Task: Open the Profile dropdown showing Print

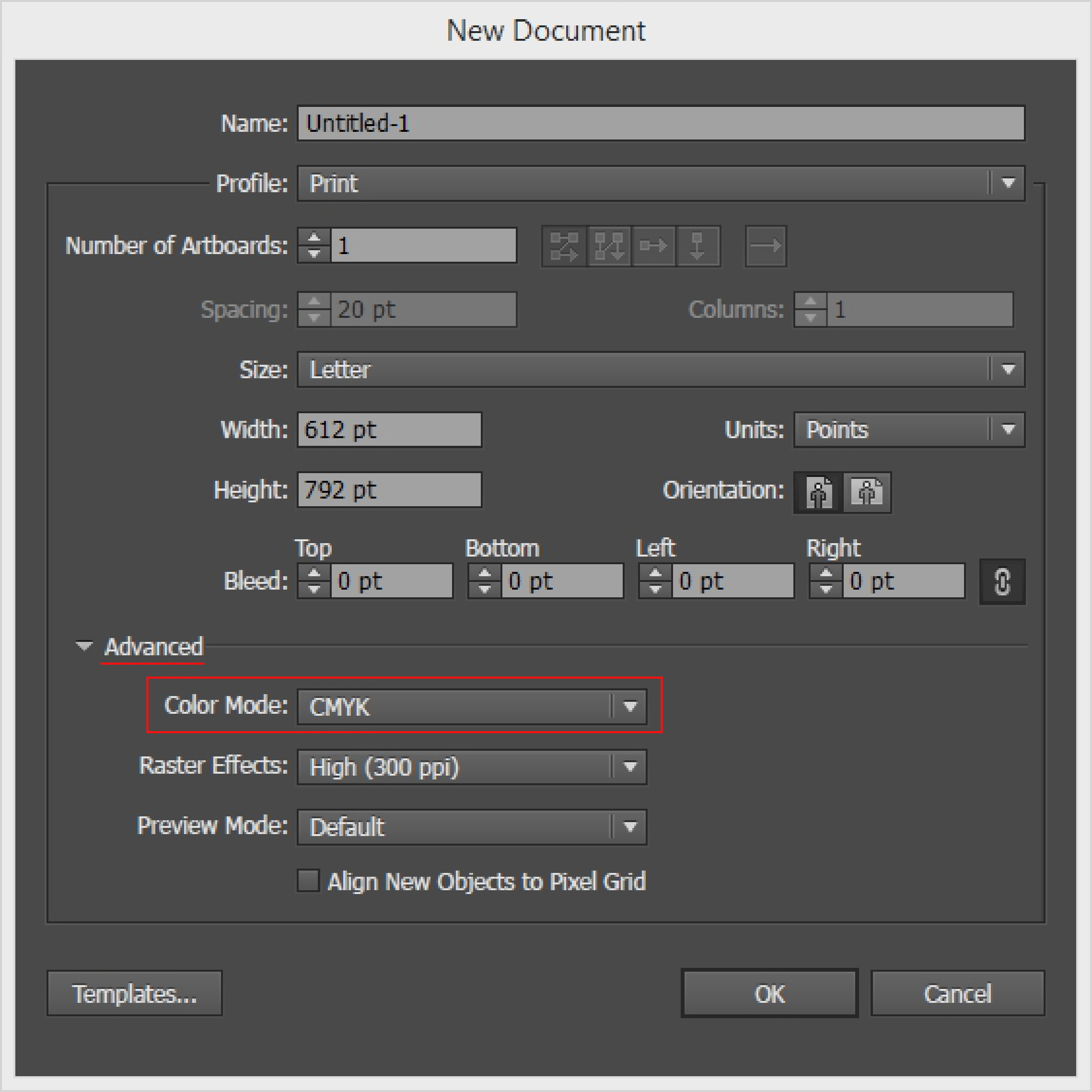Action: (x=661, y=183)
